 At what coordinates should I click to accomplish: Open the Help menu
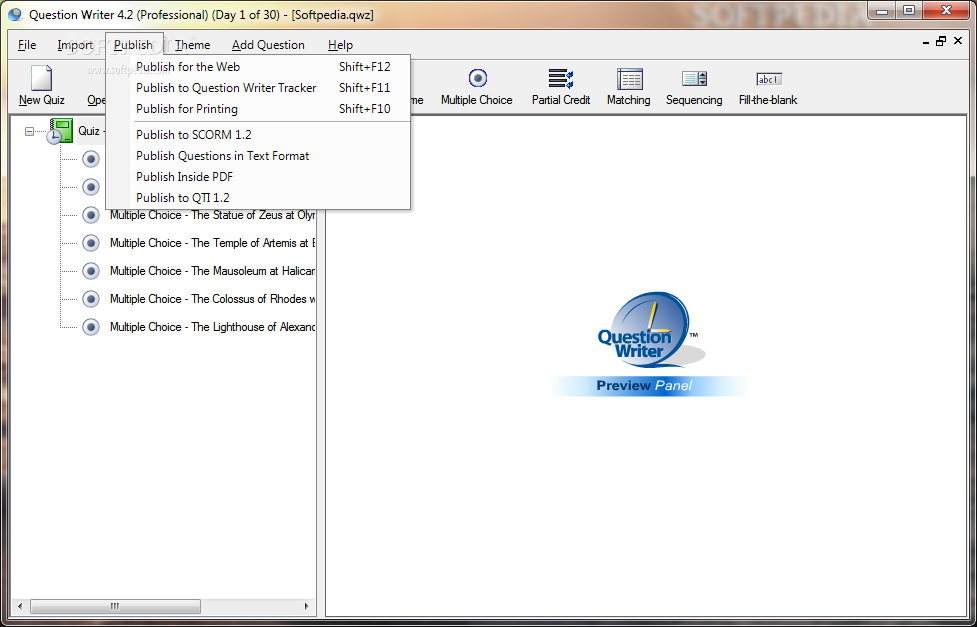[340, 45]
